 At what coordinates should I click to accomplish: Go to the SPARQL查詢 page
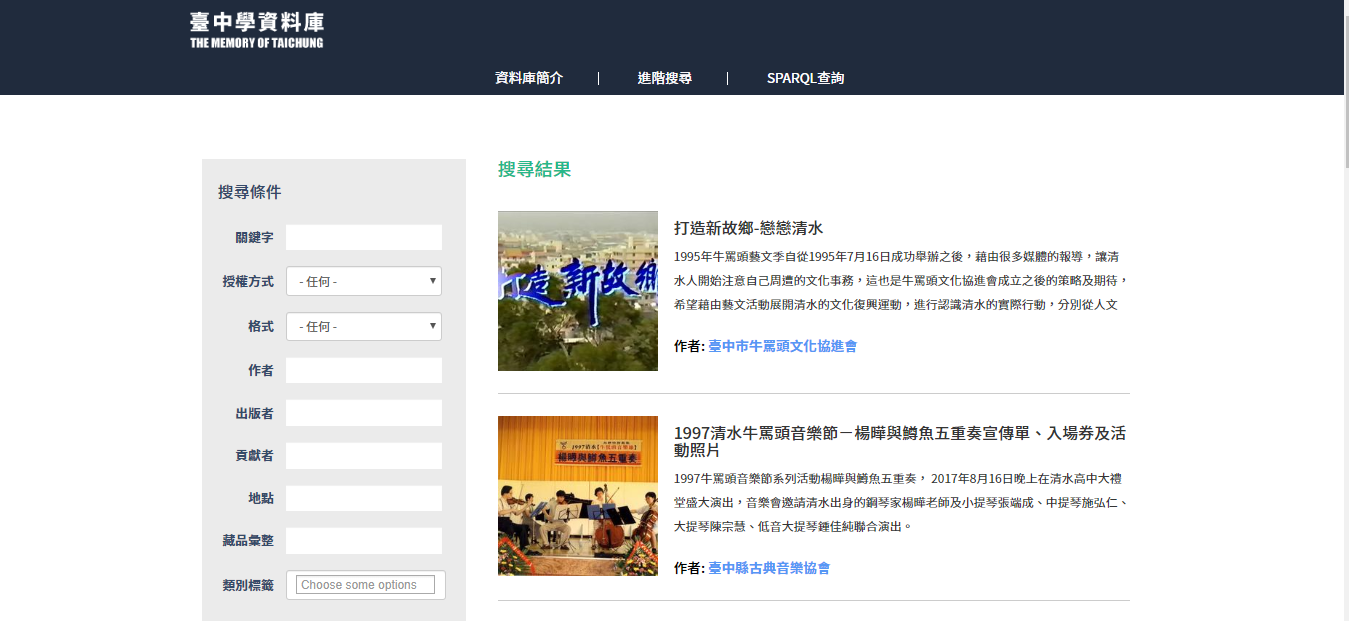[805, 78]
